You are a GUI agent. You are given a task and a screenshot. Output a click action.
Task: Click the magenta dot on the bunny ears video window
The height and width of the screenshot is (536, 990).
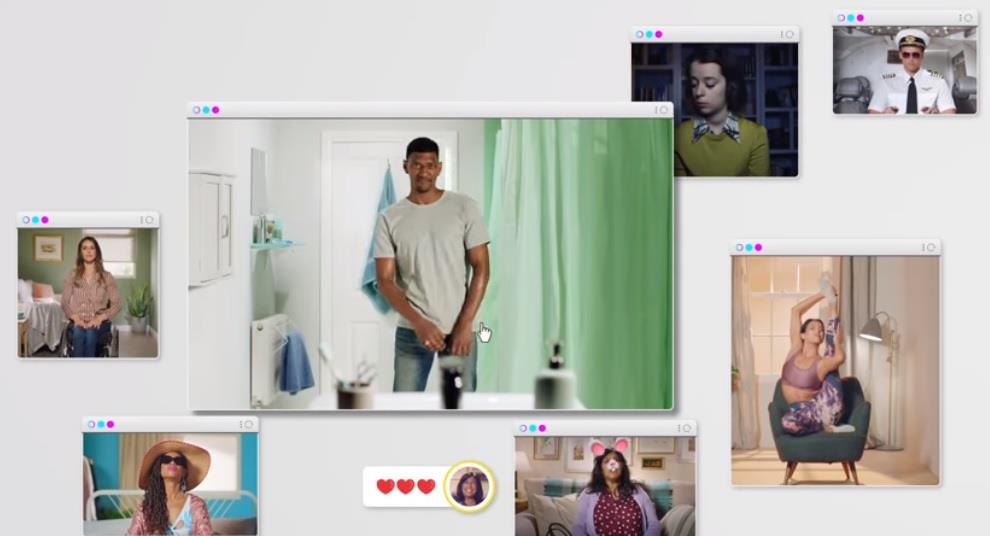pos(541,428)
